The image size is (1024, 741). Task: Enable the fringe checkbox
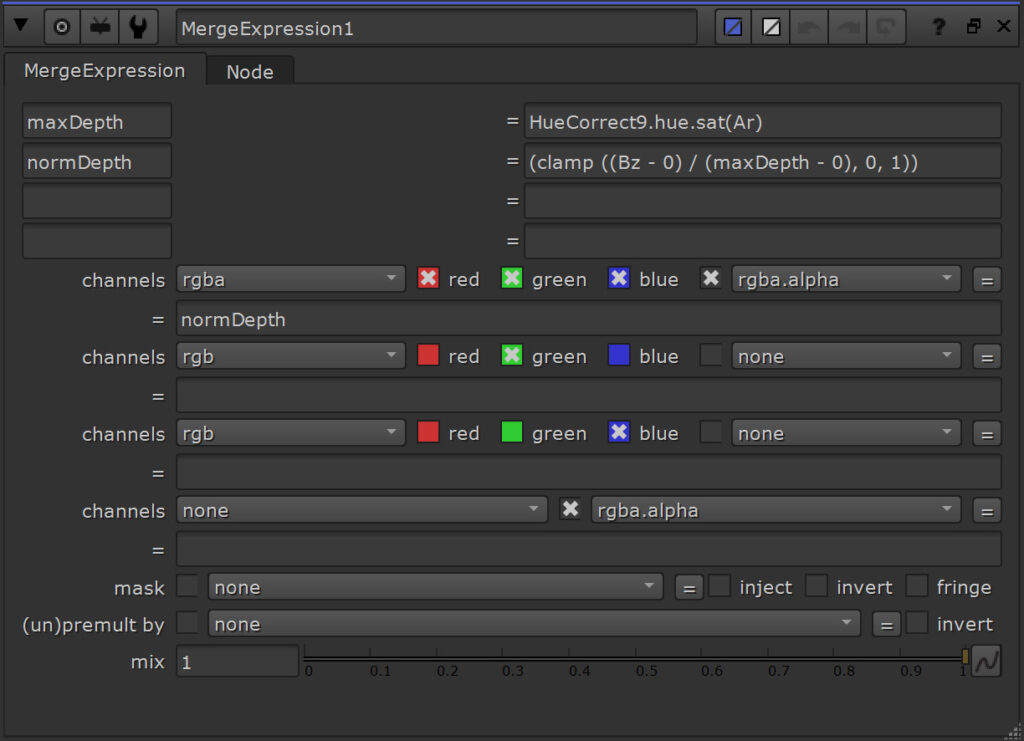click(x=916, y=586)
